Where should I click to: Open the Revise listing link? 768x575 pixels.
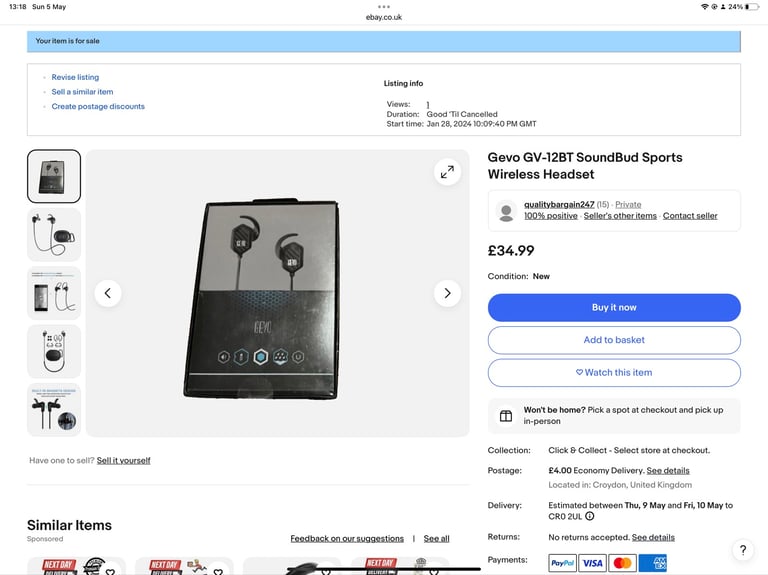click(x=75, y=77)
